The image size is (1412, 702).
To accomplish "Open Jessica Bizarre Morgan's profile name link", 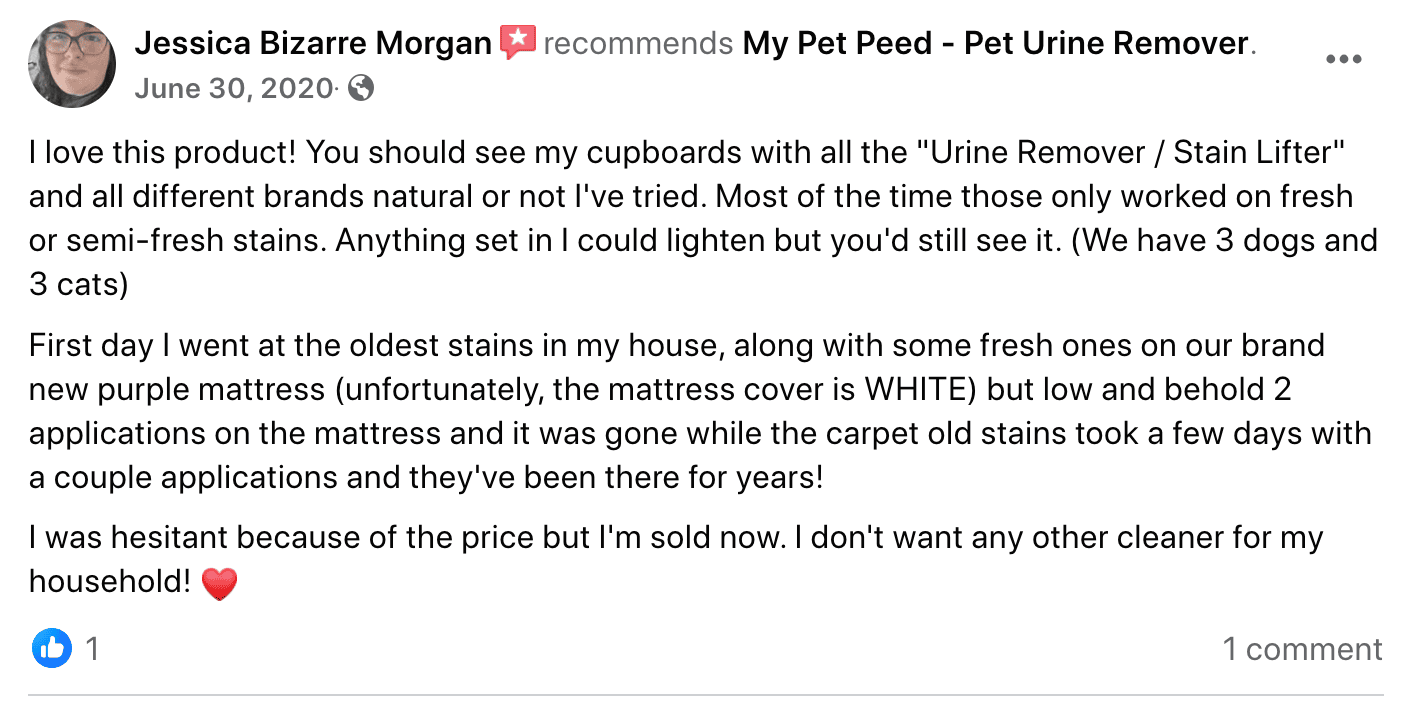I will [x=313, y=44].
